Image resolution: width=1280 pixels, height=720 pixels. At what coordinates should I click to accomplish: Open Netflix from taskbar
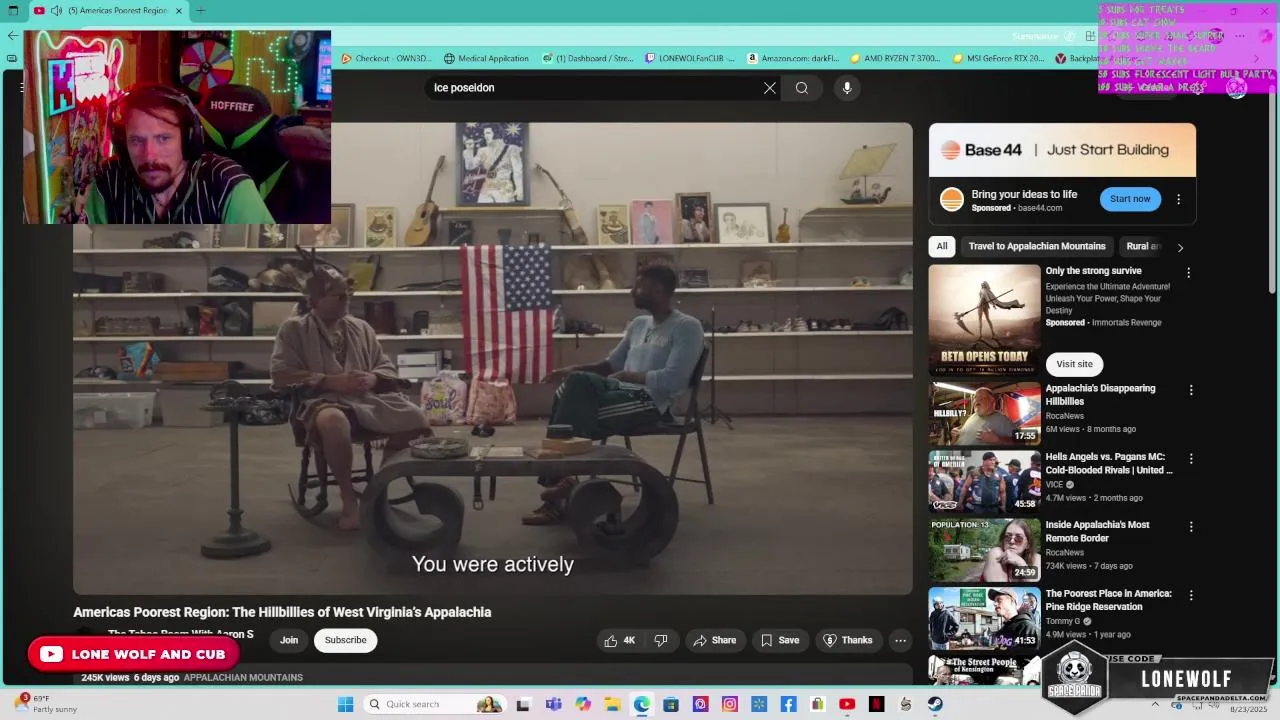(876, 704)
